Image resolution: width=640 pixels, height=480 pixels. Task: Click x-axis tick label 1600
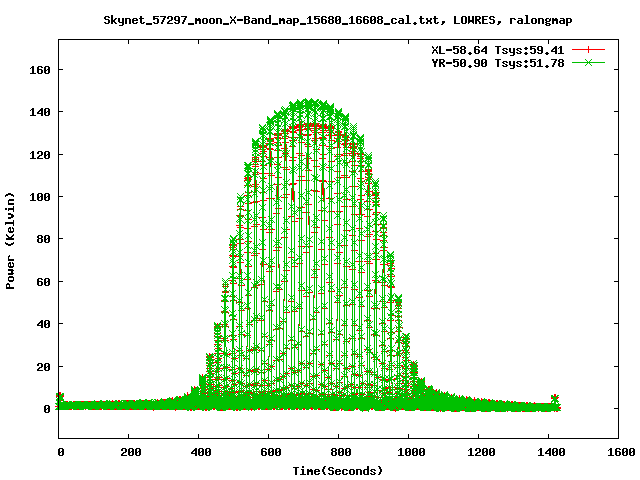coord(621,452)
